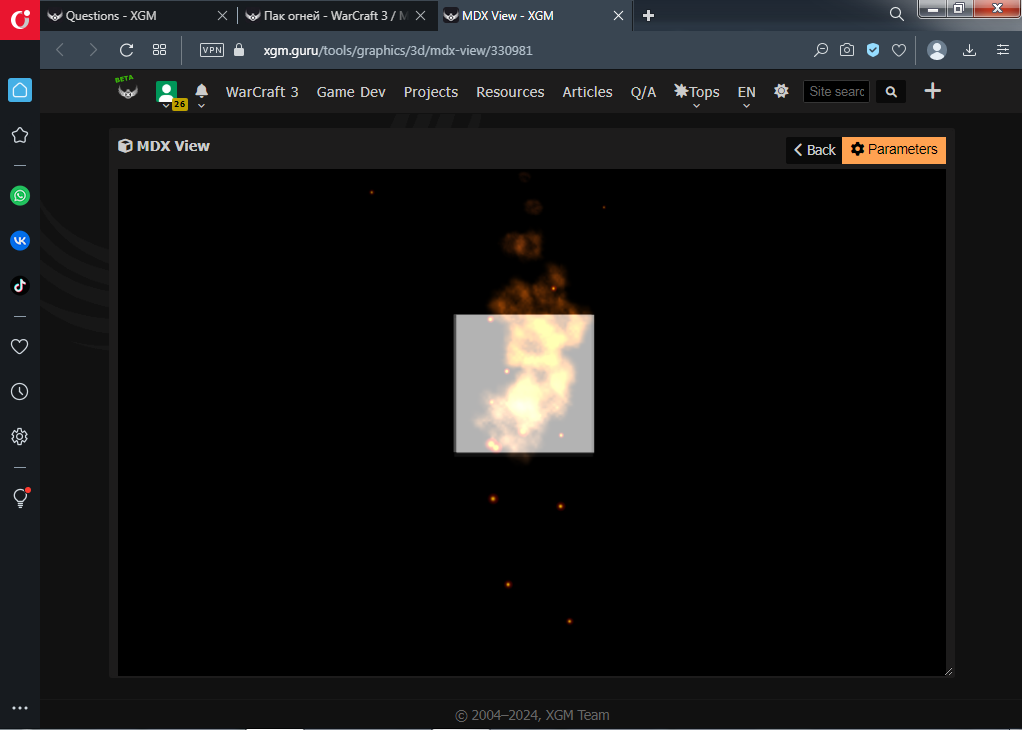Open Resources menu item
Screen dimensions: 1022x730
tap(510, 92)
